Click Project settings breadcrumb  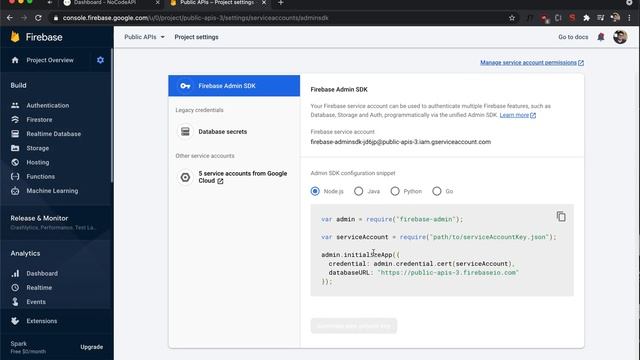196,37
